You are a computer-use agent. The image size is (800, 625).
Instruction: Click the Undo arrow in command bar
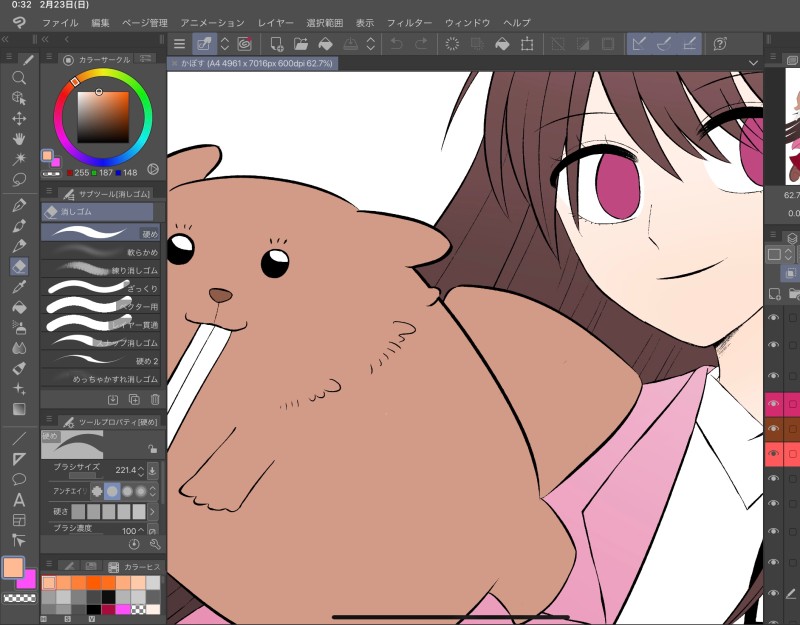(x=396, y=44)
